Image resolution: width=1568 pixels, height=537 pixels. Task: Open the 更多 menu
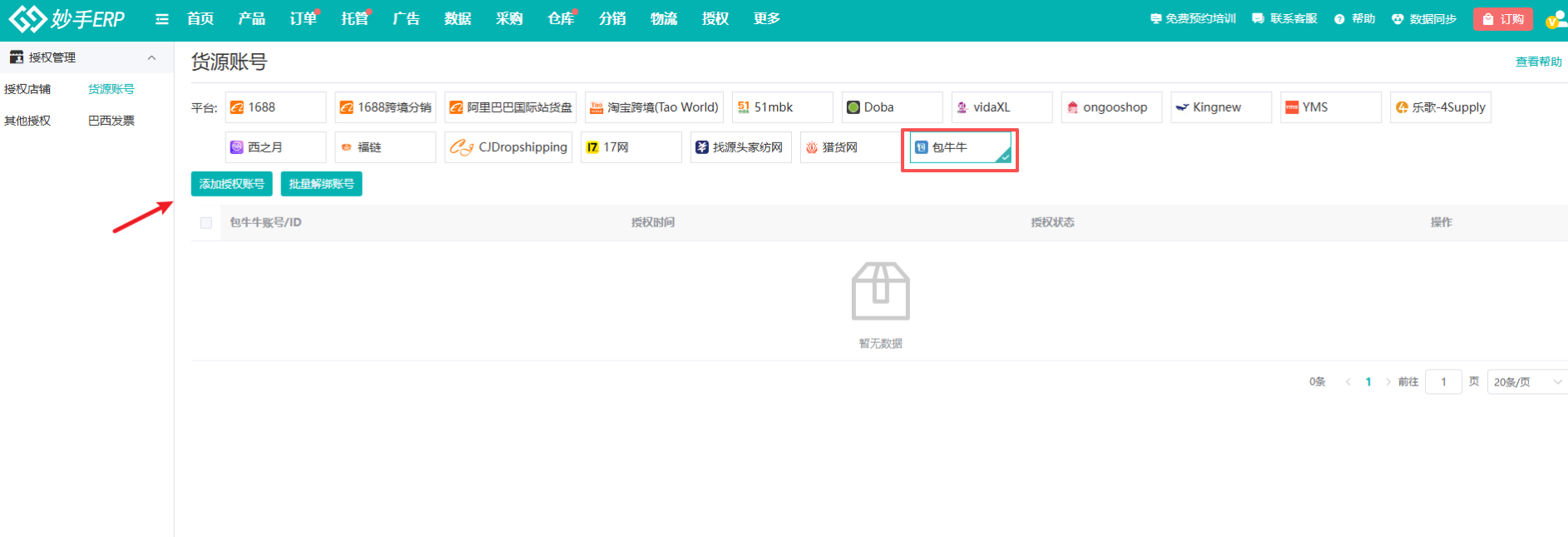click(767, 18)
